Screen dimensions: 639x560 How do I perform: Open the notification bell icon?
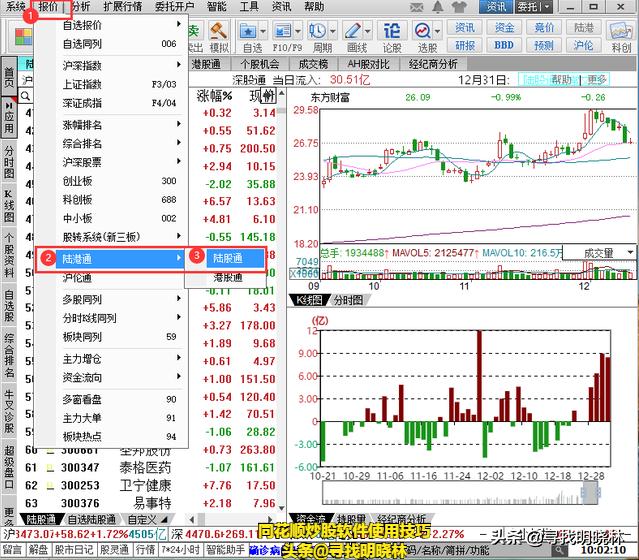(x=438, y=7)
